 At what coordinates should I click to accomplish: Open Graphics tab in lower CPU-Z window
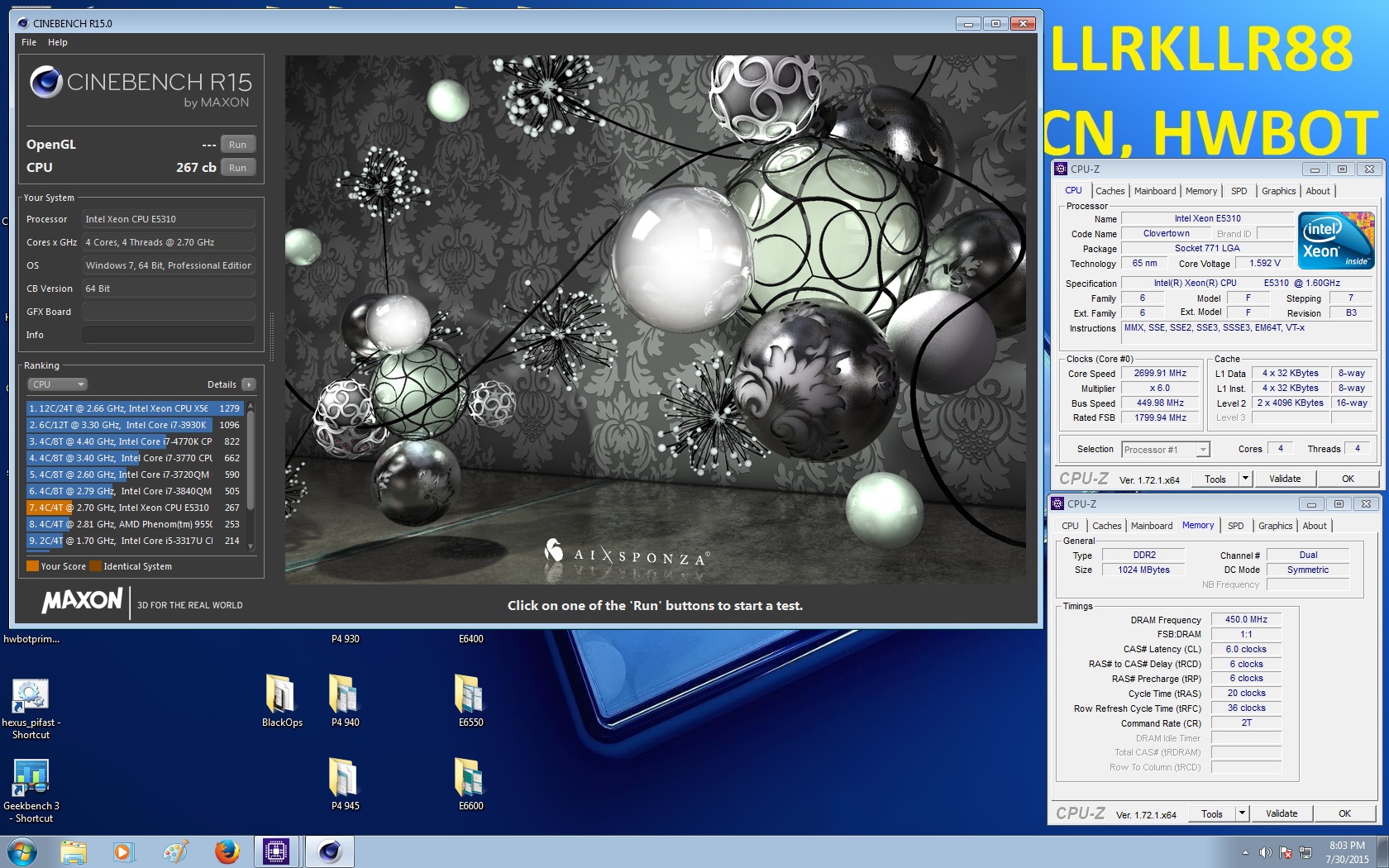(x=1275, y=526)
